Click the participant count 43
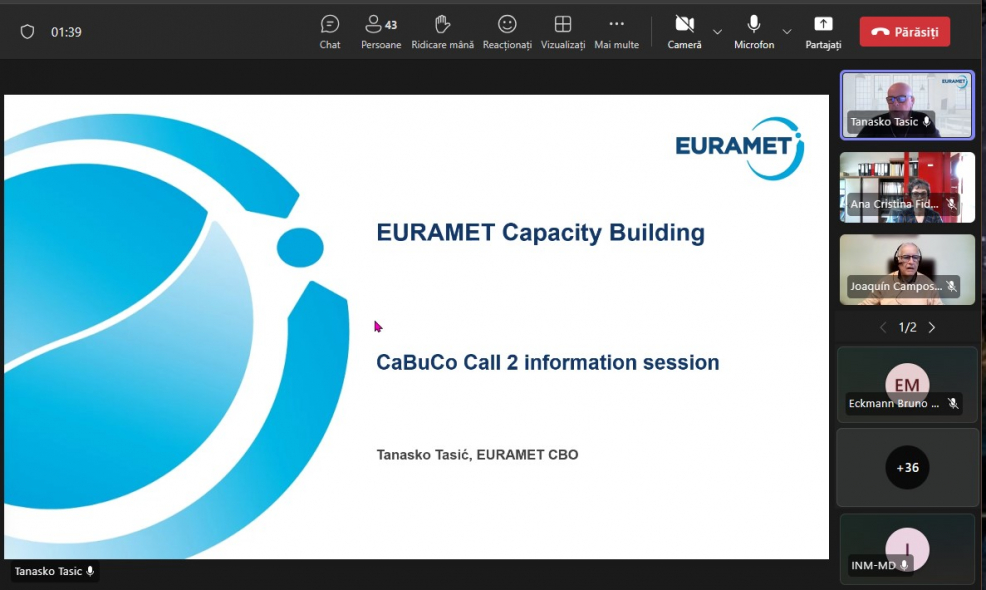986x590 pixels. (391, 25)
